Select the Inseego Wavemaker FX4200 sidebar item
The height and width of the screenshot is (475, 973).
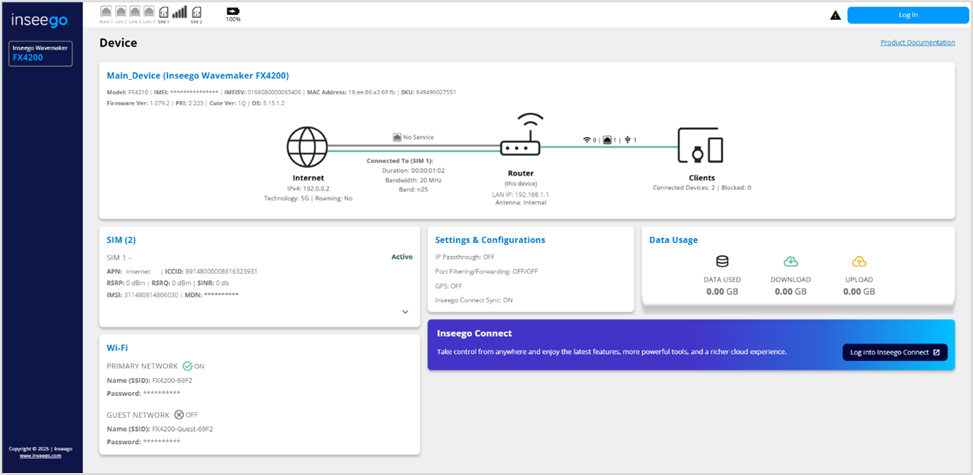click(41, 53)
